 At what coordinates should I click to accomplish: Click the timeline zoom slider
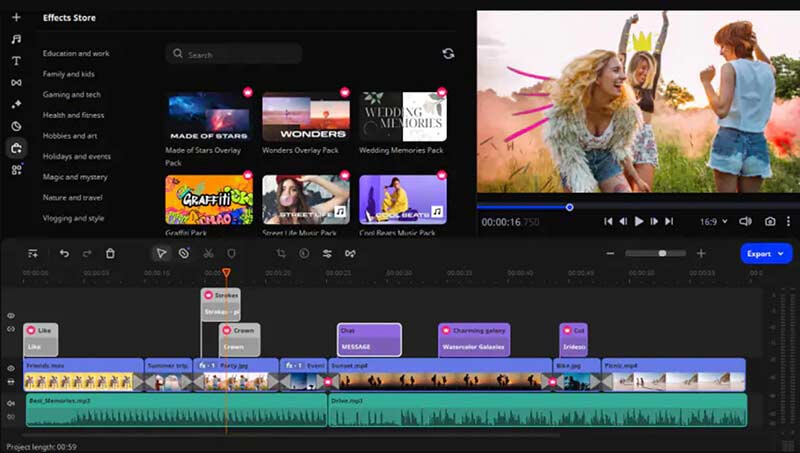pyautogui.click(x=662, y=254)
